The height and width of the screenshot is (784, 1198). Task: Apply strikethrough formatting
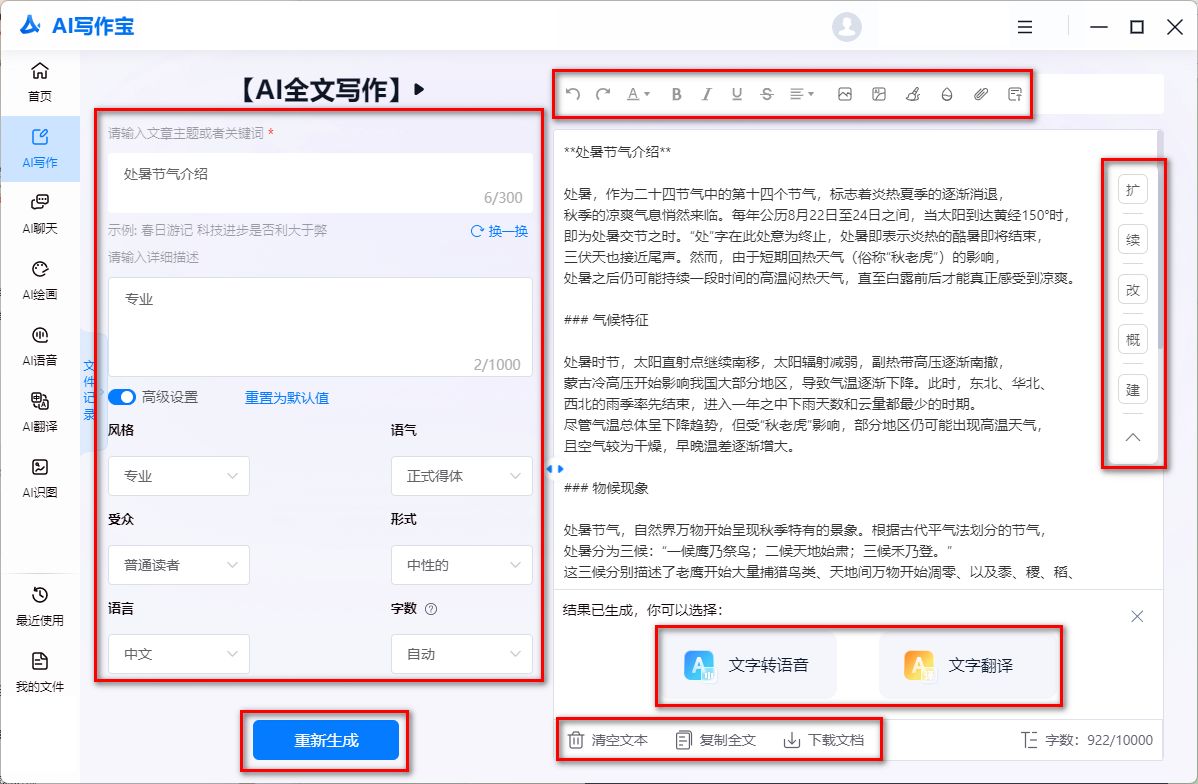[767, 94]
